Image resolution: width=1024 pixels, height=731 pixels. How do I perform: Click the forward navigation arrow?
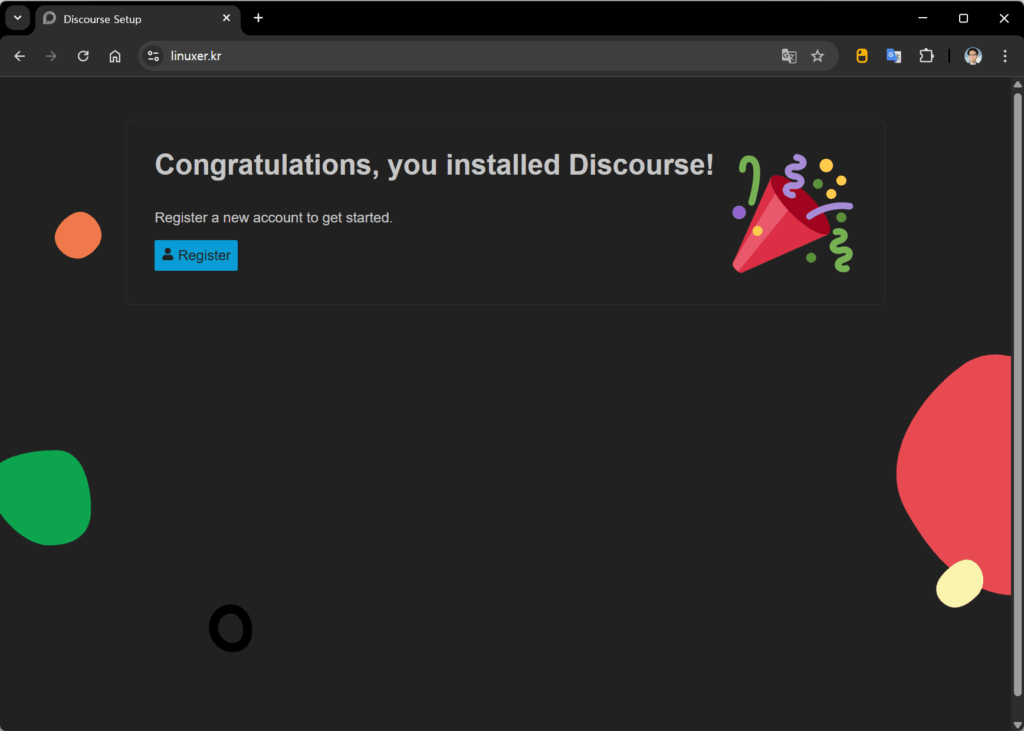[51, 56]
